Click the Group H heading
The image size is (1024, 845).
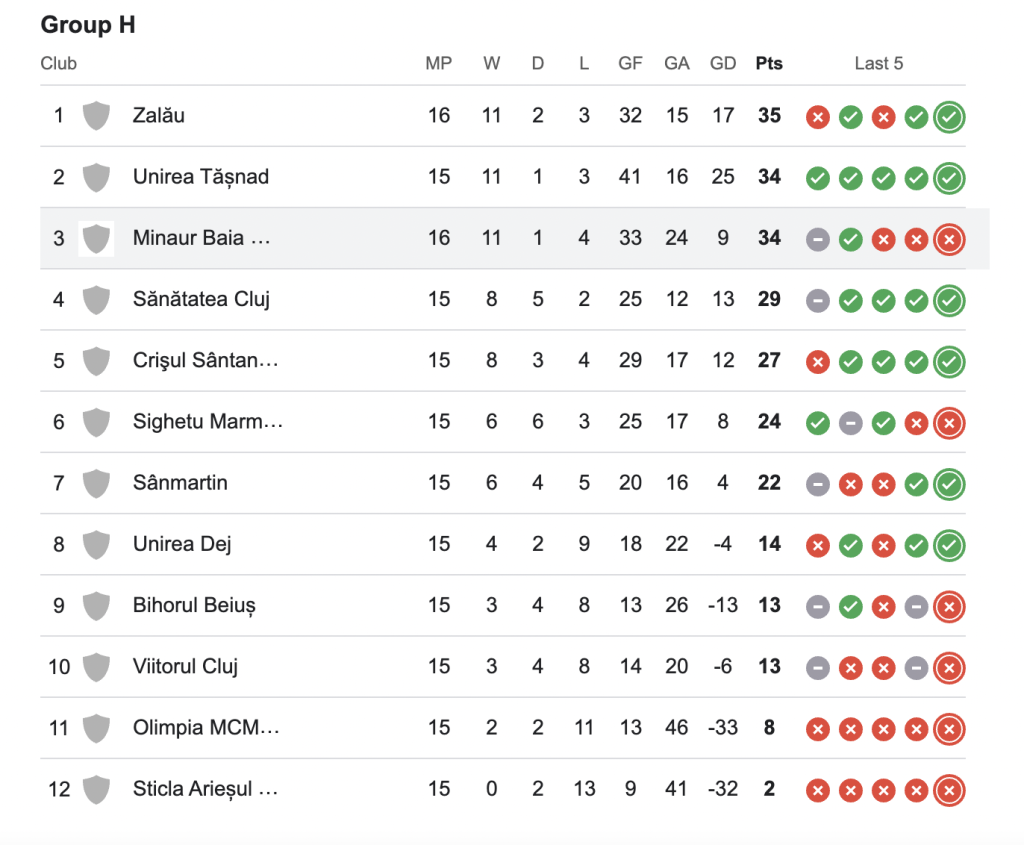[x=88, y=26]
